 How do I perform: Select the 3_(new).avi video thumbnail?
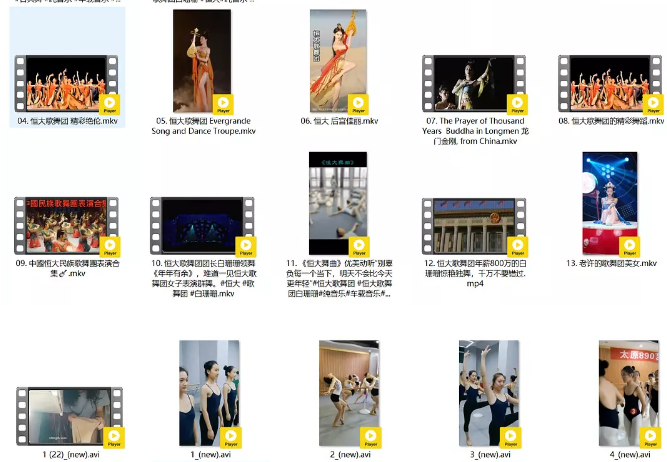coord(489,393)
